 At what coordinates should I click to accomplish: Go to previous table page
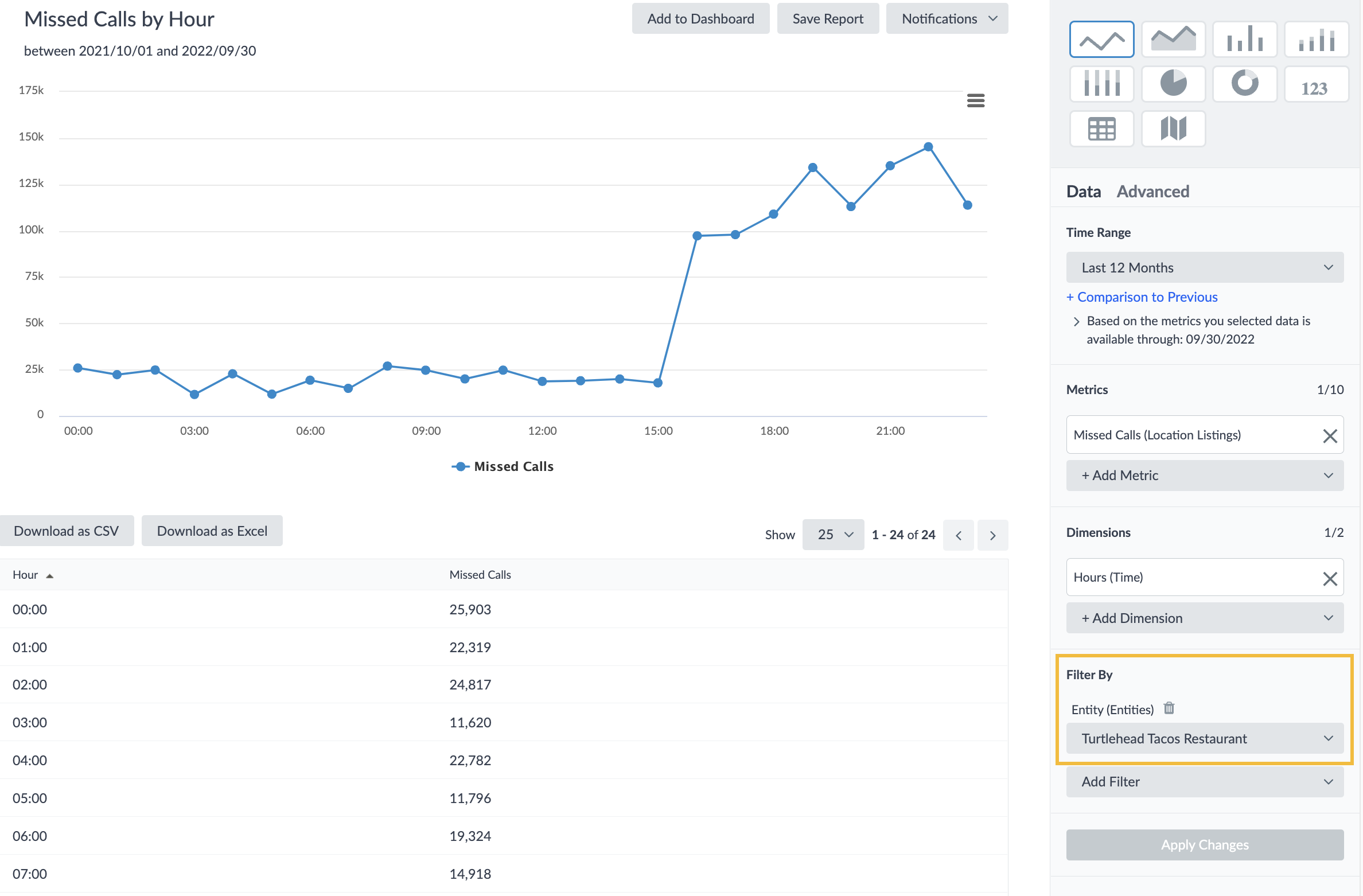click(958, 535)
